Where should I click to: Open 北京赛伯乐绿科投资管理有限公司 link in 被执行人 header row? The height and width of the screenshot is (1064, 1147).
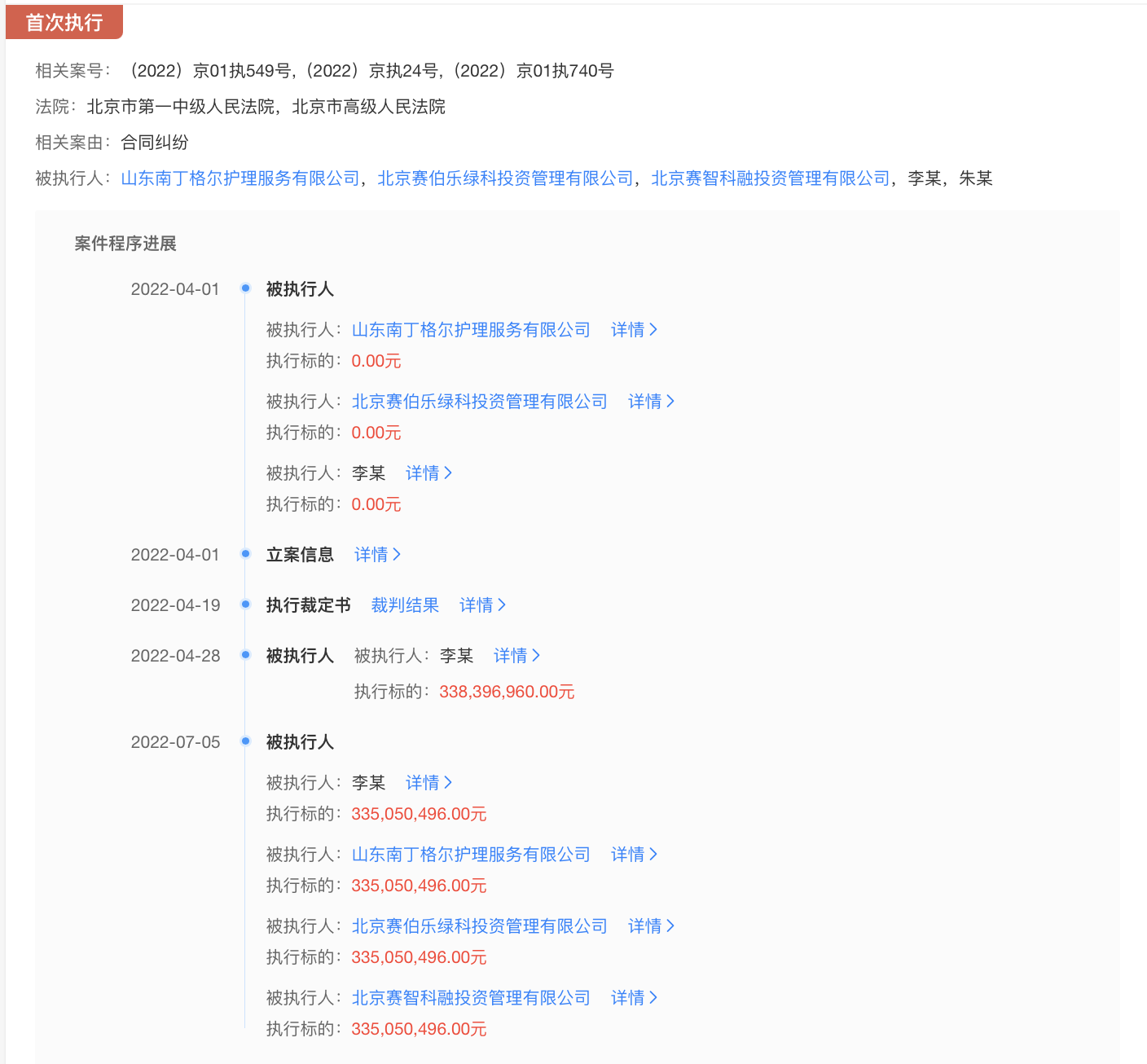click(505, 178)
